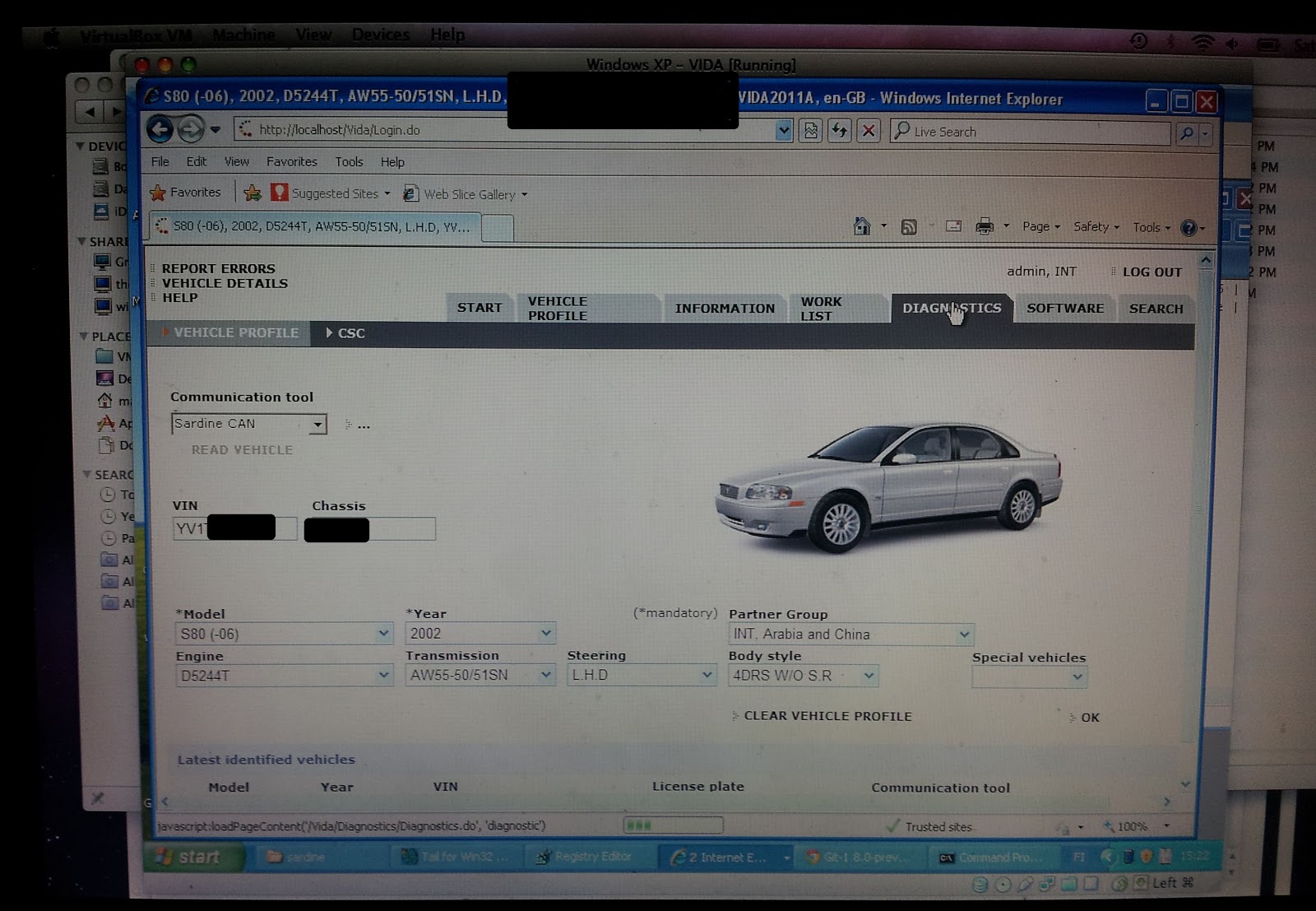Open the Suggested Sites link

331,193
